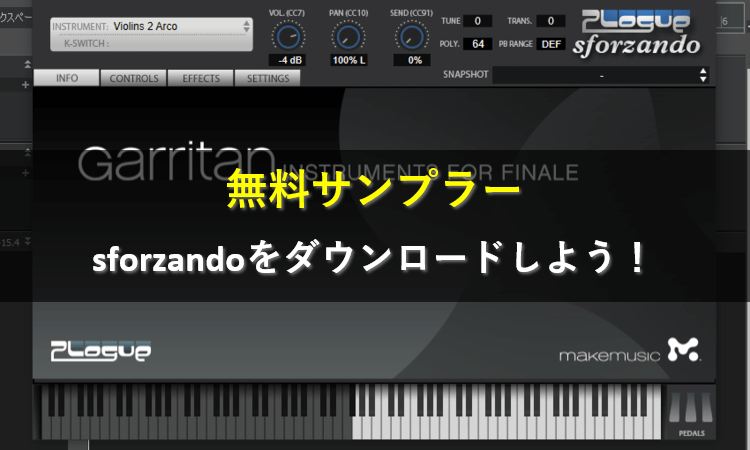The height and width of the screenshot is (450, 750).
Task: Open the EFFECTS tab
Action: click(x=201, y=78)
